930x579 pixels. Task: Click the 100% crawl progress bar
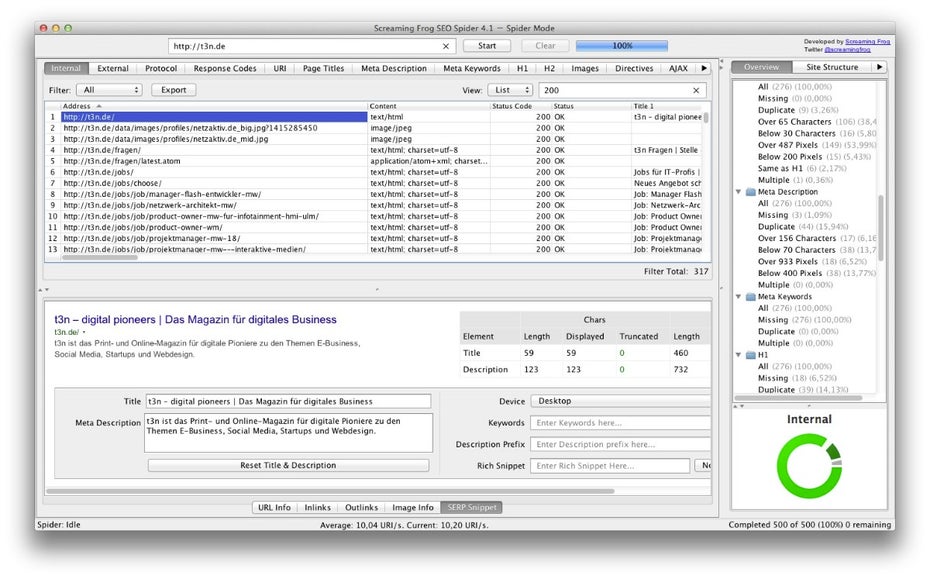click(622, 46)
